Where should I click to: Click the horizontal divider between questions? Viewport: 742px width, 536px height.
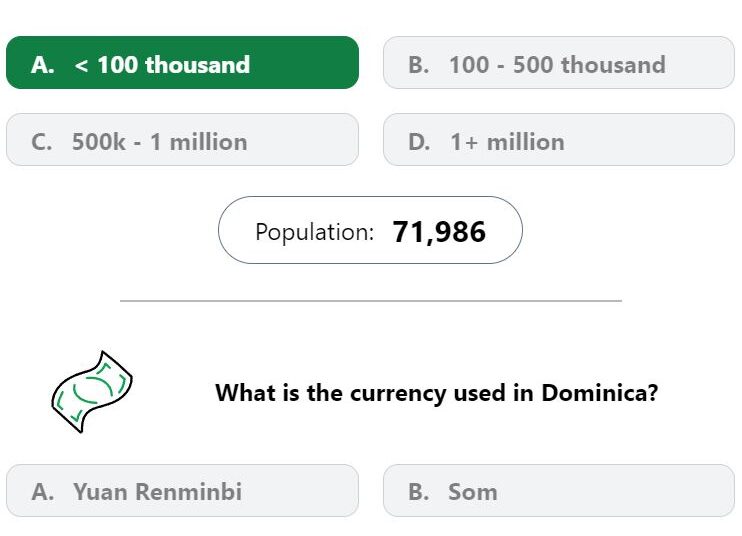371,300
